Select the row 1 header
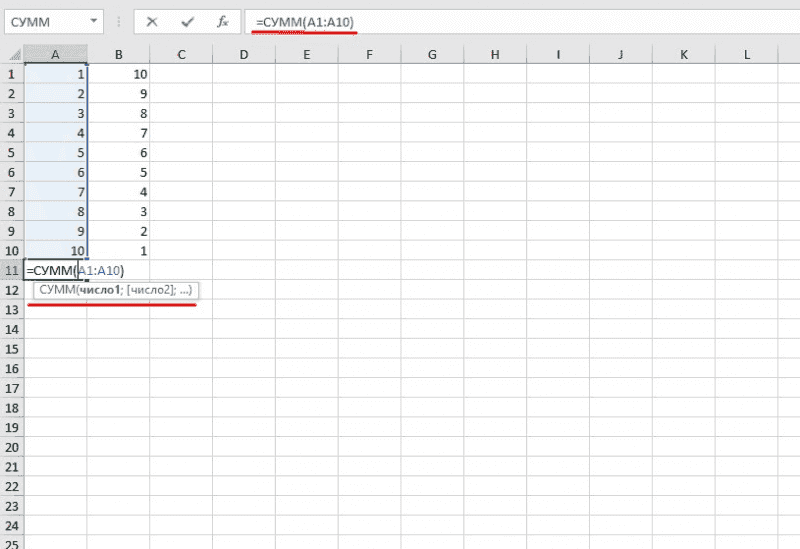Image resolution: width=800 pixels, height=549 pixels. coord(12,75)
